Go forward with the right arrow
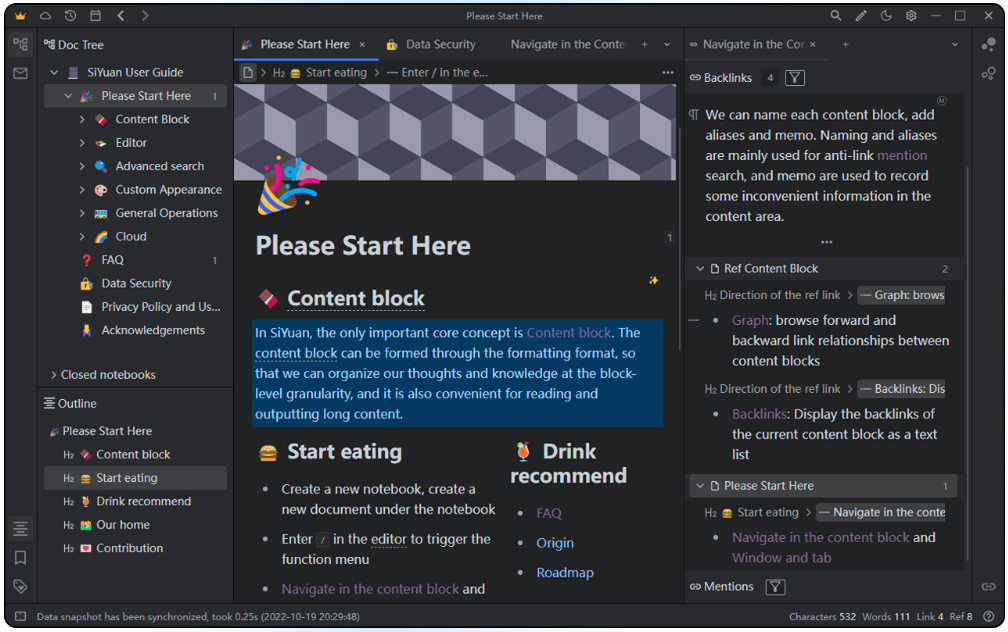Viewport: 1008px width, 632px height. [145, 16]
